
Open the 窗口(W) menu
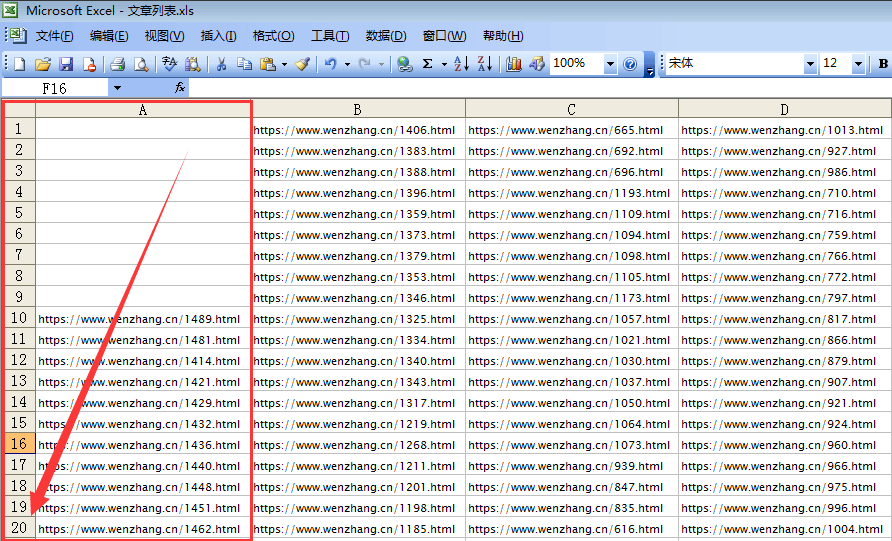coord(444,36)
